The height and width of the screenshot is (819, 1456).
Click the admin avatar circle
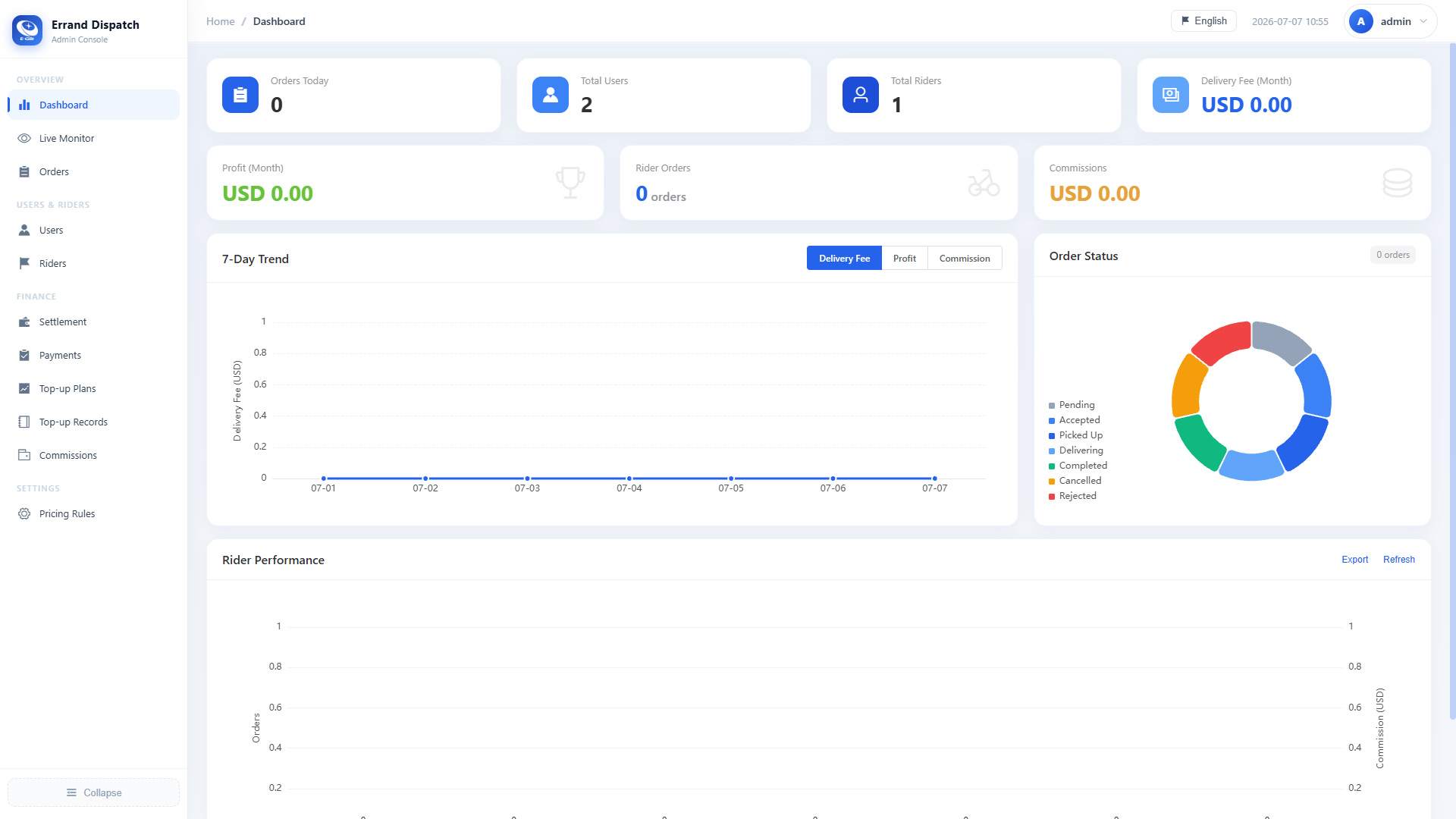tap(1361, 21)
